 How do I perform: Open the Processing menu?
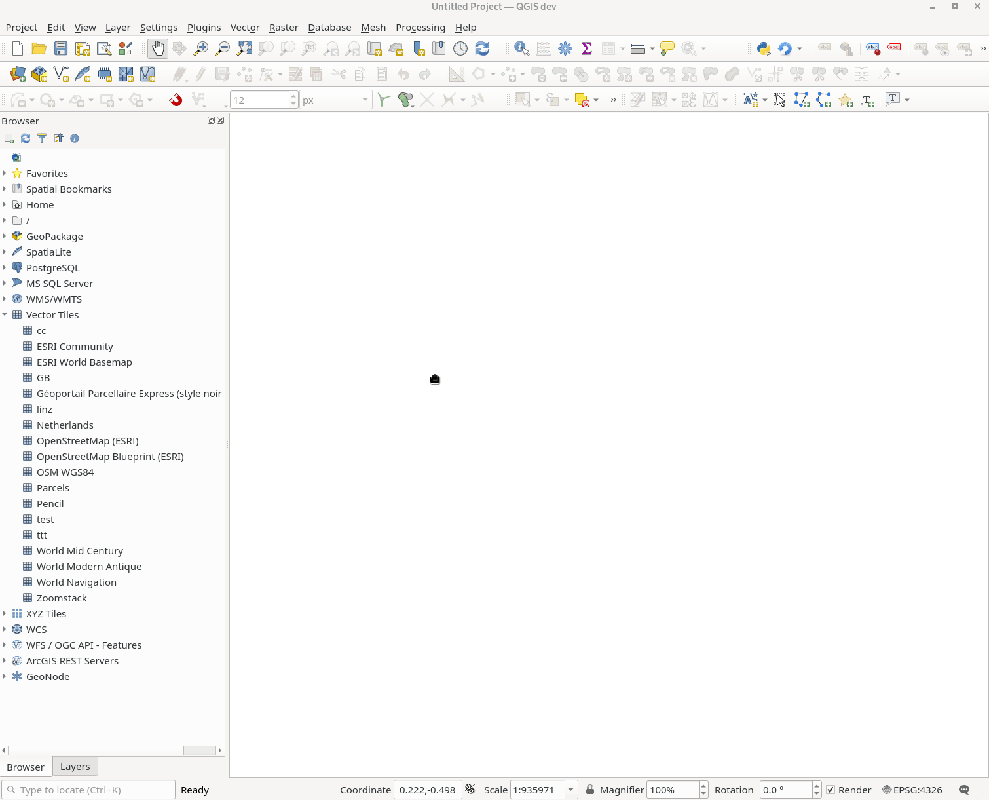point(420,27)
